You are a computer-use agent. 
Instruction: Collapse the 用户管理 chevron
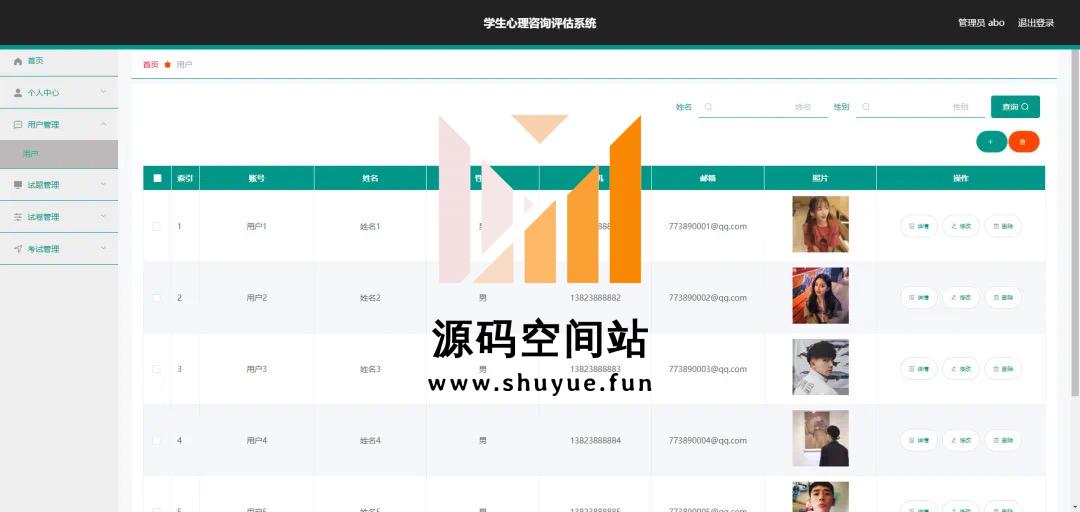103,124
